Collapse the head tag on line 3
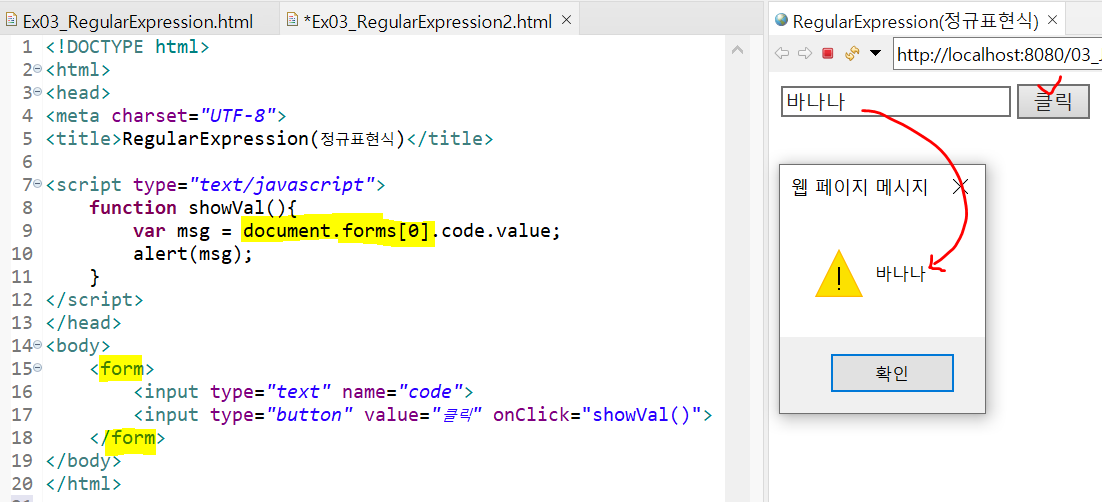Viewport: 1102px width, 502px height. [37, 93]
